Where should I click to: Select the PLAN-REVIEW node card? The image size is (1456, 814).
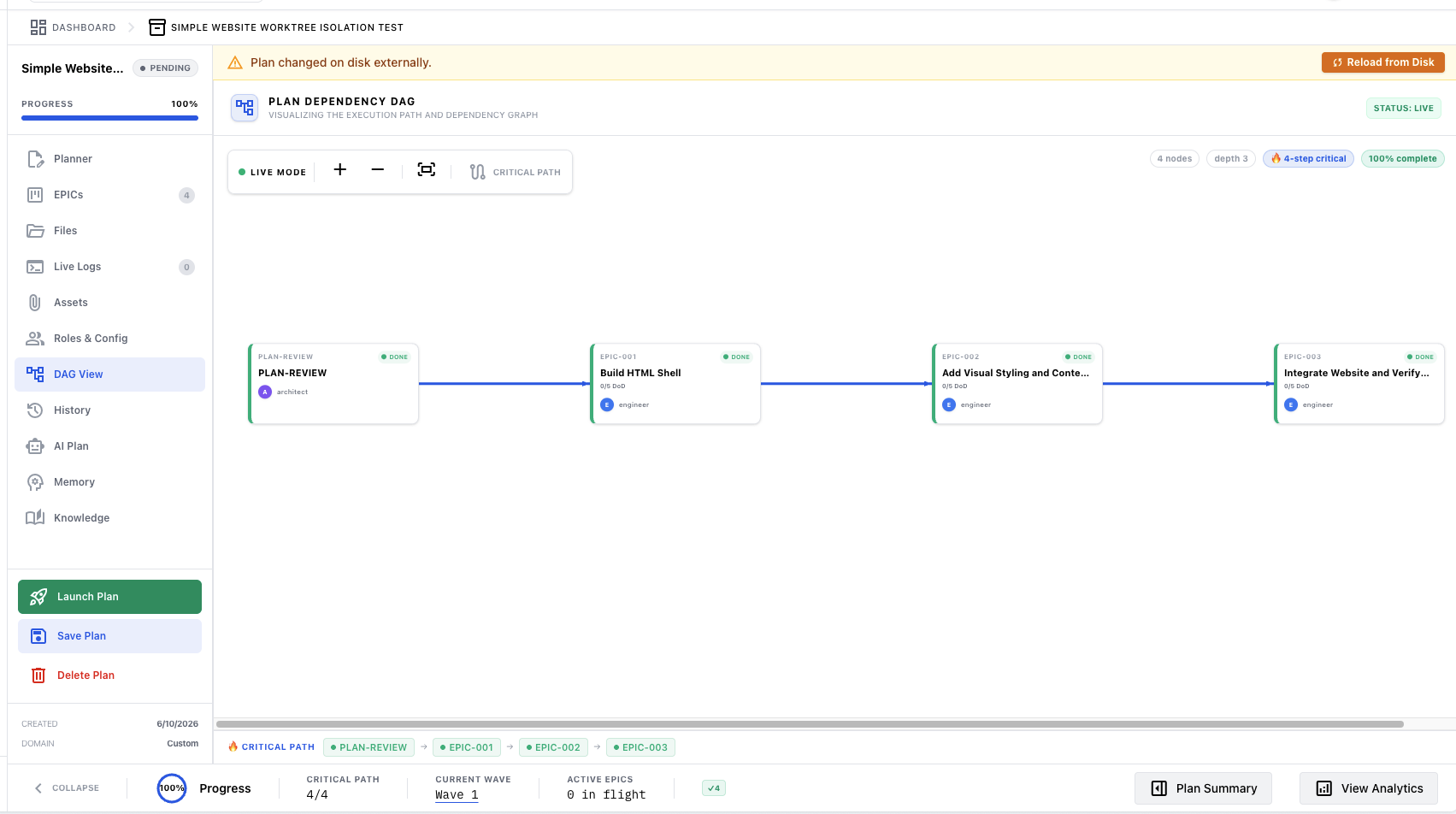point(333,384)
